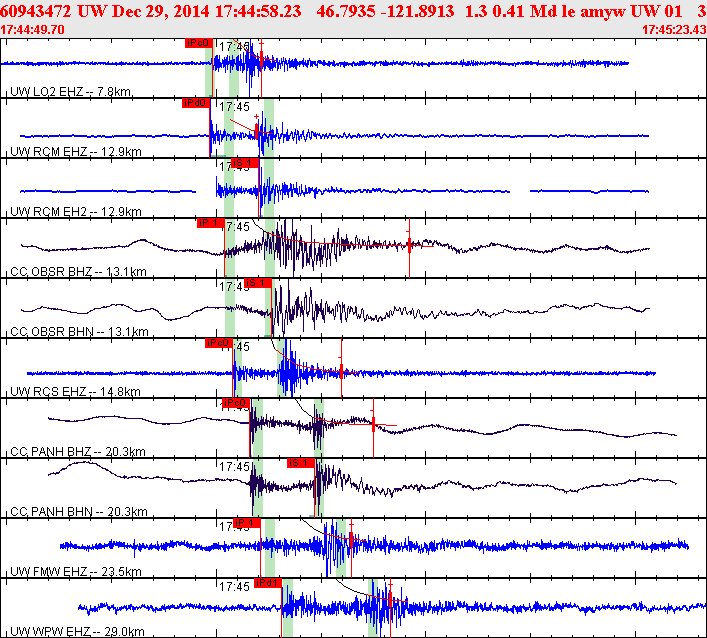This screenshot has width=707, height=638.
Task: Select the iPc0 pick flag on RCS EHZ
Action: (219, 343)
